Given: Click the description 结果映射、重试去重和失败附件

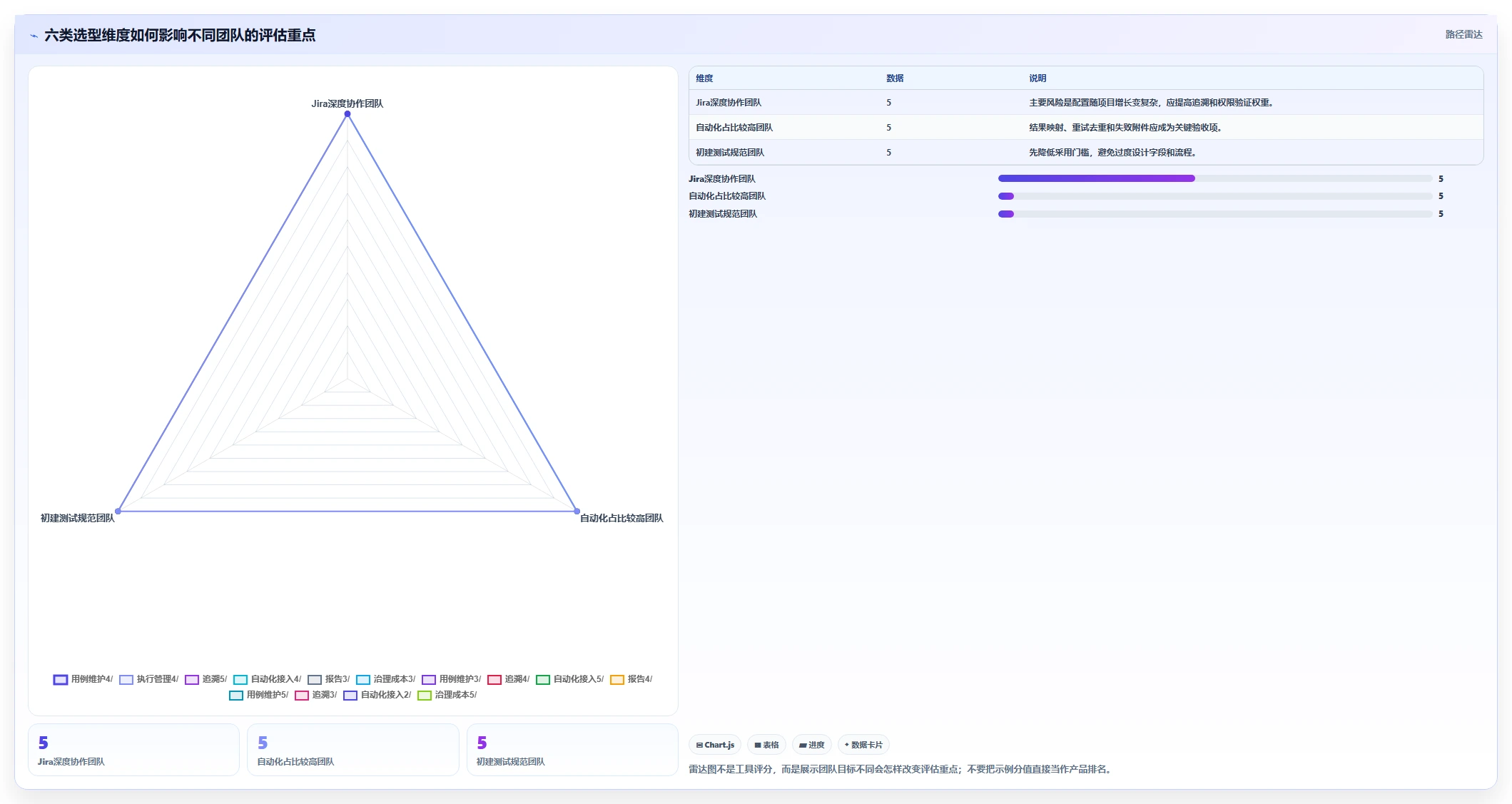Looking at the screenshot, I should coord(1127,128).
